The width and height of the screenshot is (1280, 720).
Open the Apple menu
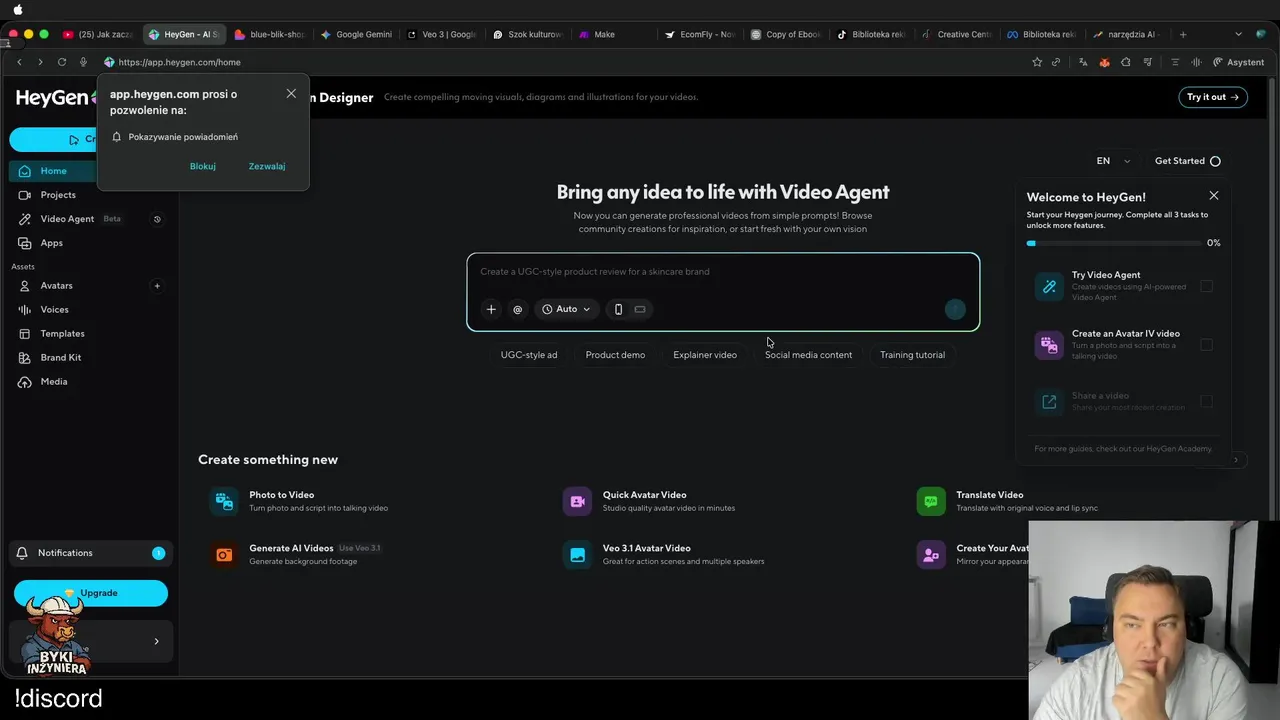point(18,9)
